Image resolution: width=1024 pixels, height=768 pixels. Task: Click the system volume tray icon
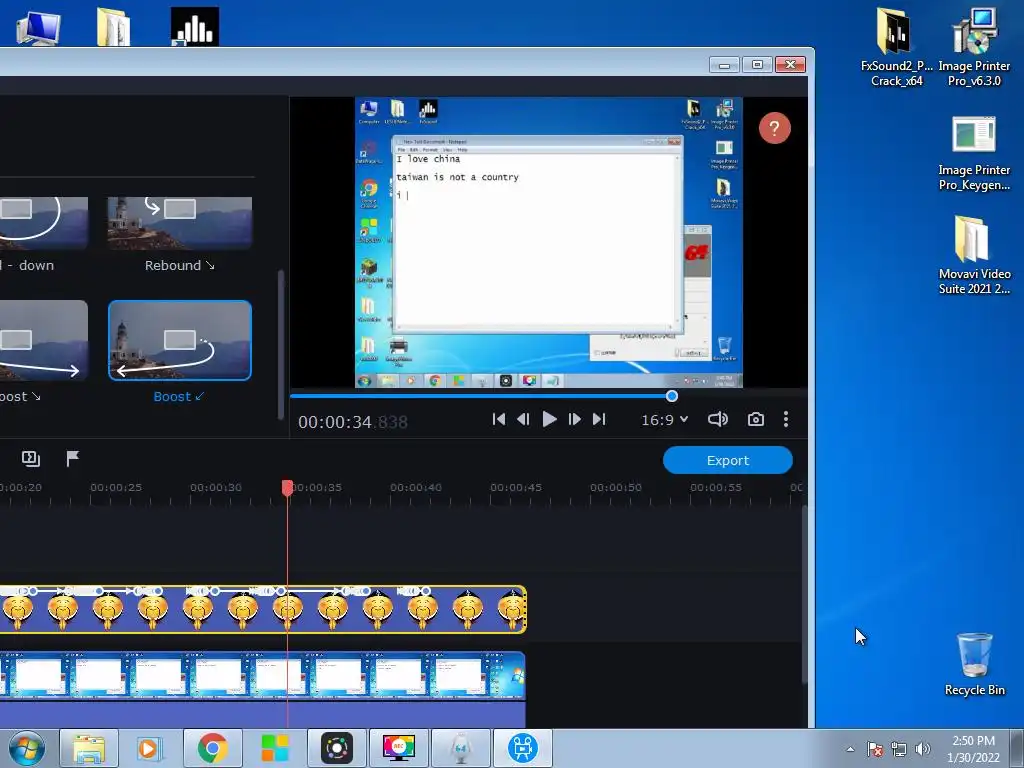tap(922, 749)
